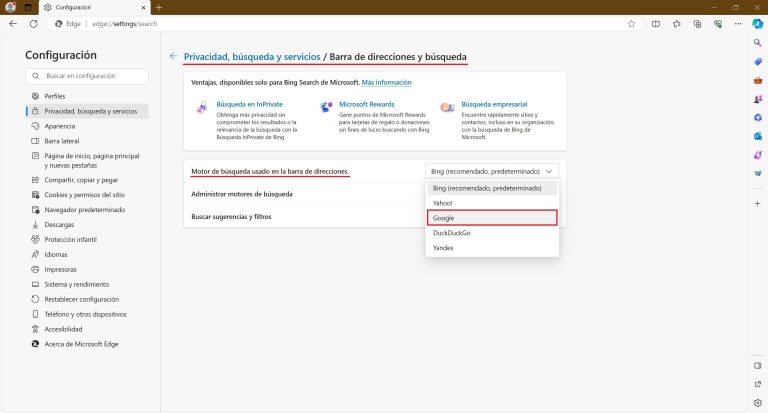Click the open-in-new-window icon in sidebar

pyautogui.click(x=758, y=384)
